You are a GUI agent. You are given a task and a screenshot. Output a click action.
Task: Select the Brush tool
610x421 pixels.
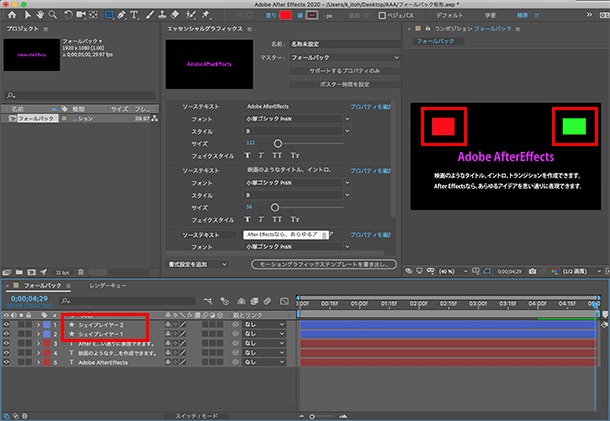pyautogui.click(x=150, y=15)
